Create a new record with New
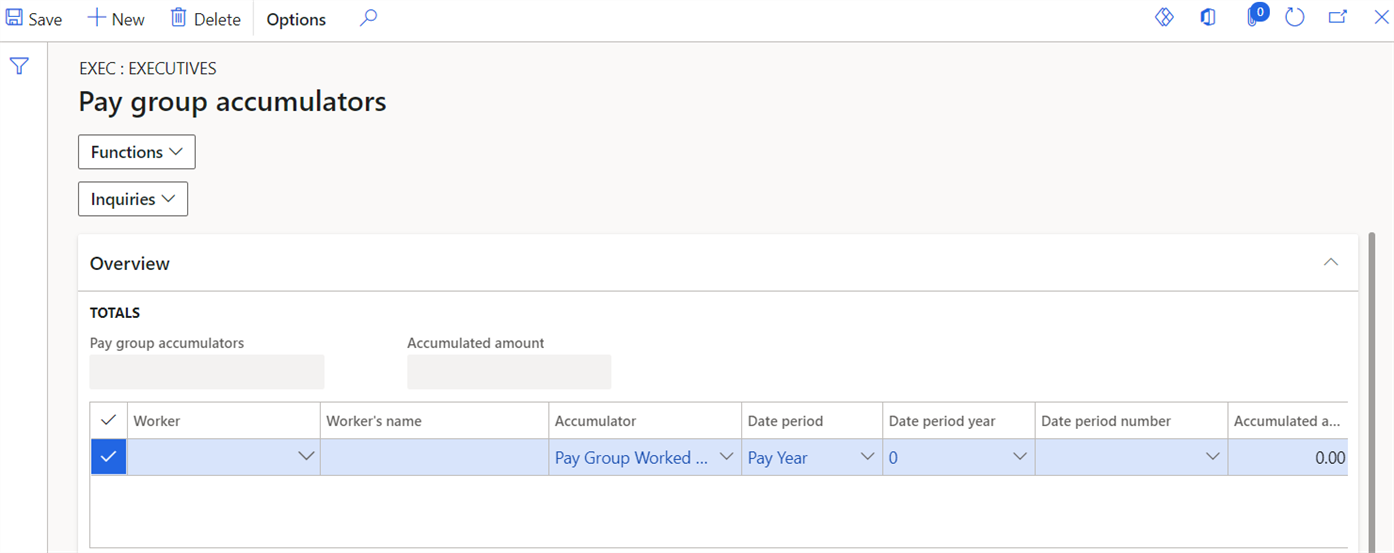Viewport: 1394px width, 553px height. coord(116,19)
